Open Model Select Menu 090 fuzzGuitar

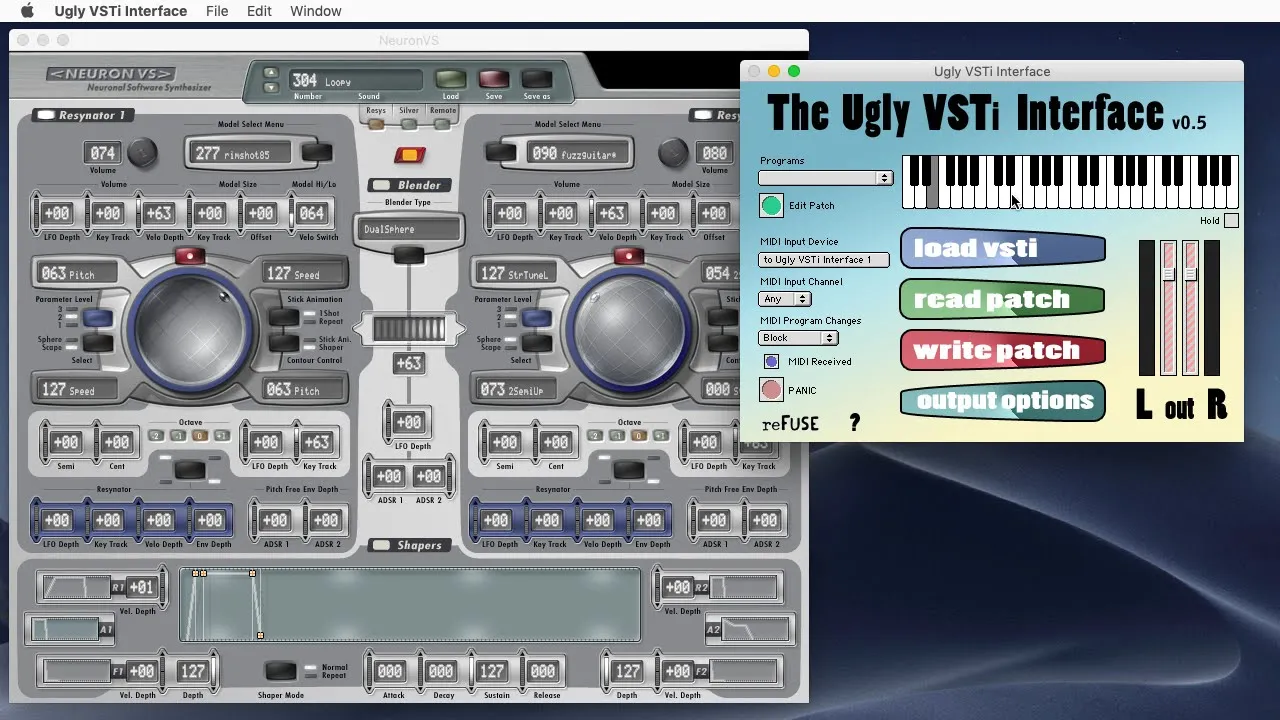tap(580, 153)
